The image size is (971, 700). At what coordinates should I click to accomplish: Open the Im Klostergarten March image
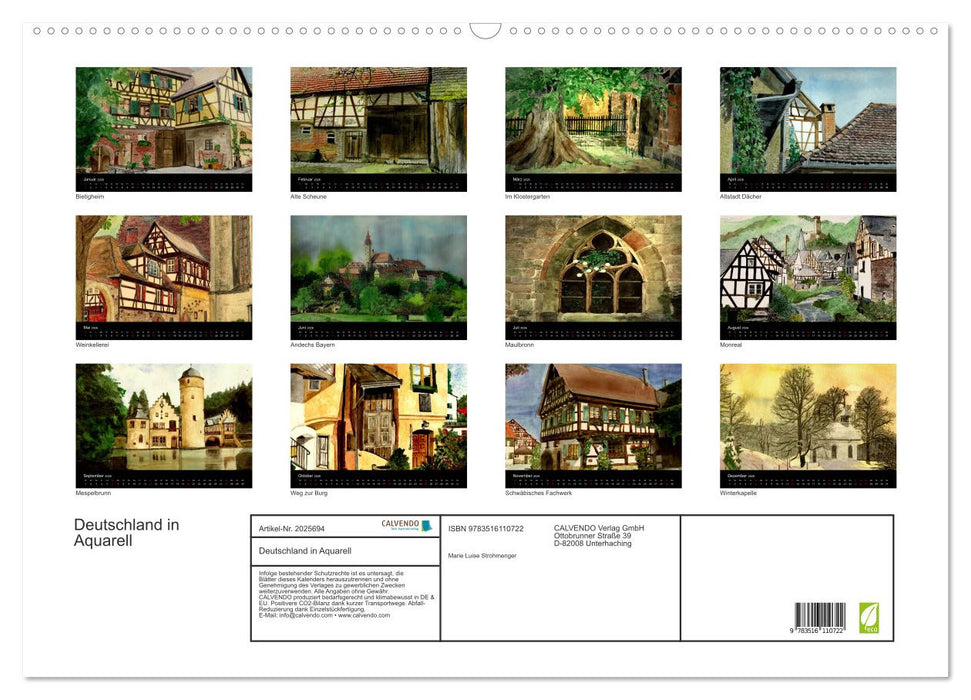coord(593,122)
